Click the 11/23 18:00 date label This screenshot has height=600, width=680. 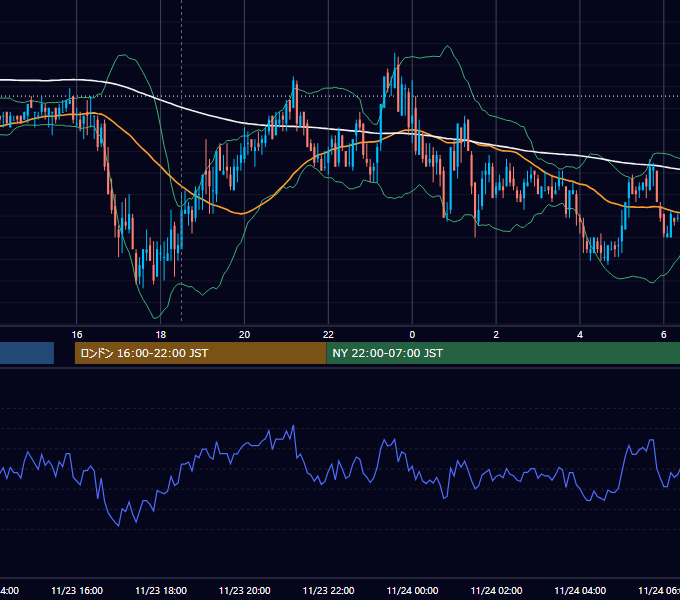[x=161, y=590]
